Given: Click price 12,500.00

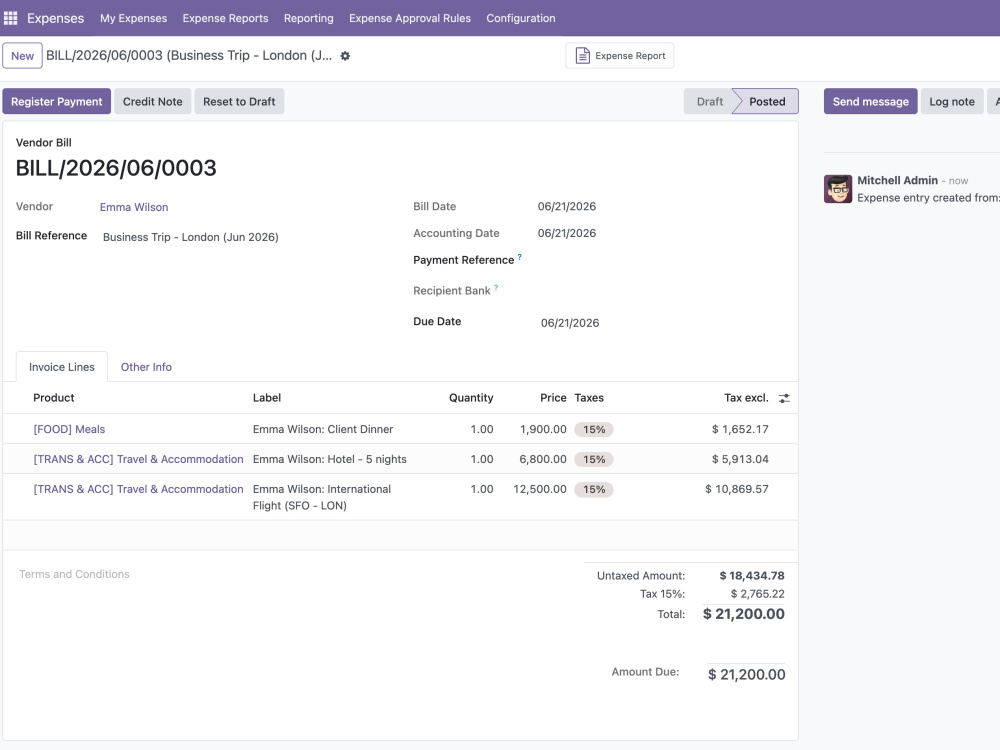Looking at the screenshot, I should click(x=540, y=489).
